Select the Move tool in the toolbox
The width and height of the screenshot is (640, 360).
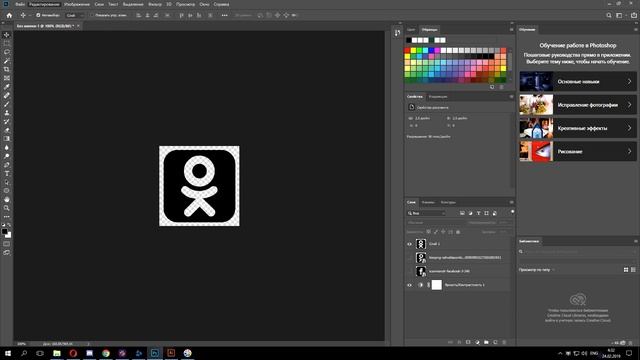pos(7,35)
